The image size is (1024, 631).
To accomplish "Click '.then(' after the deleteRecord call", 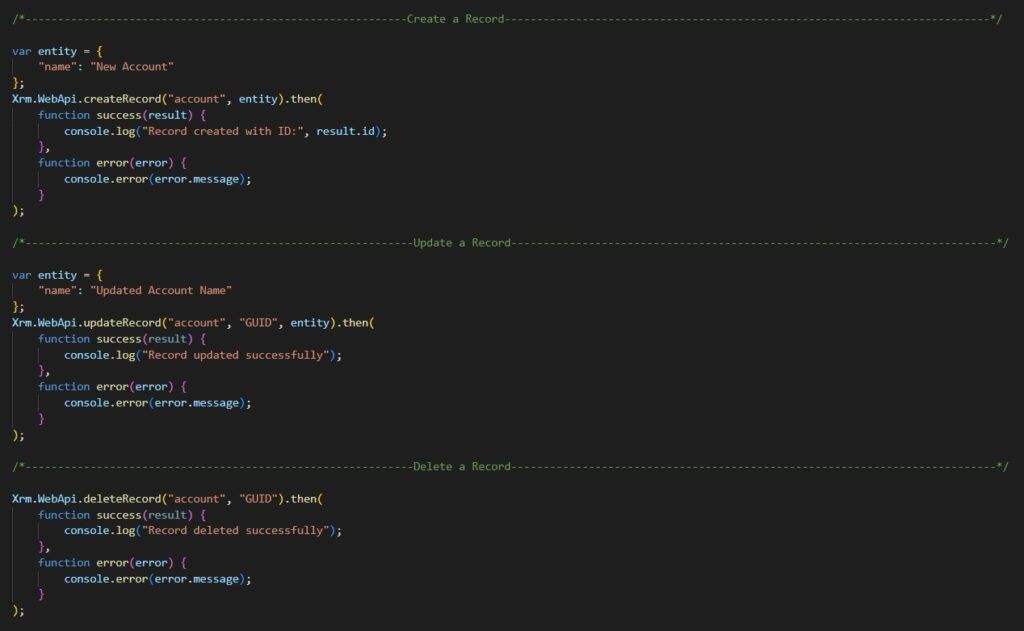I will click(x=304, y=499).
